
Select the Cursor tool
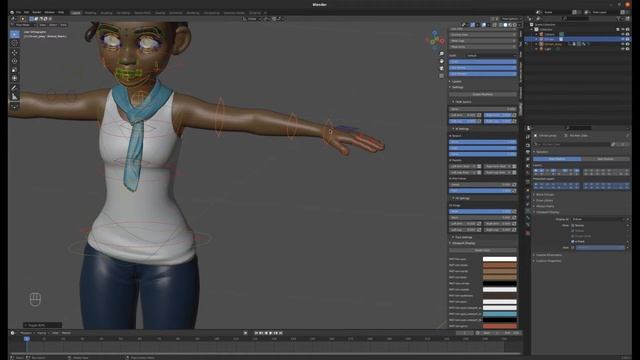pyautogui.click(x=15, y=43)
